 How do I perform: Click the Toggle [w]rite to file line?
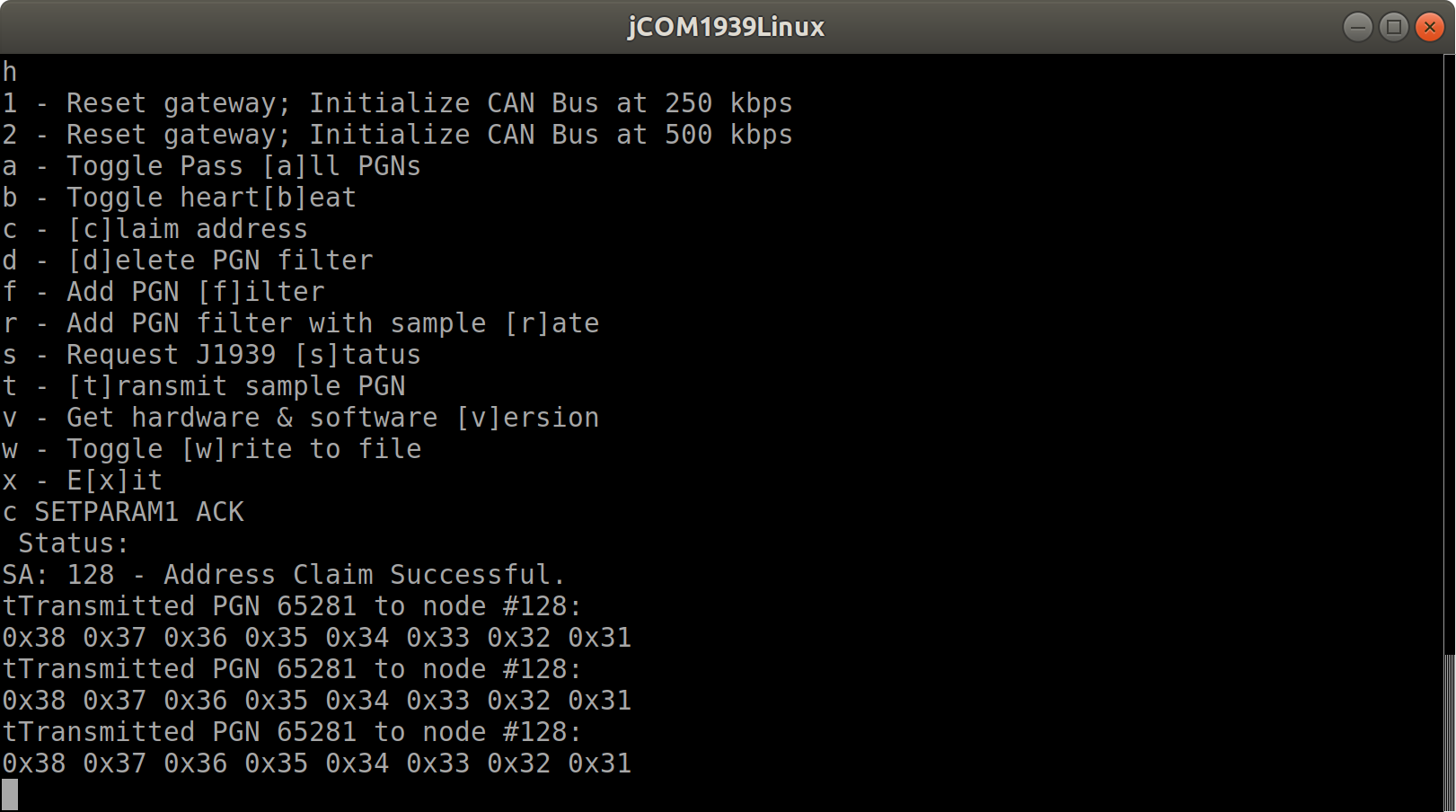(211, 449)
